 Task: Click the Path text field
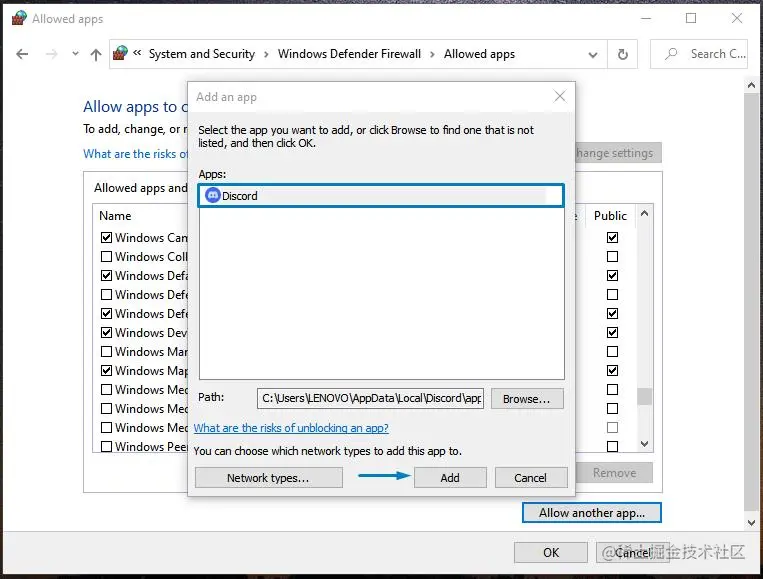click(370, 398)
